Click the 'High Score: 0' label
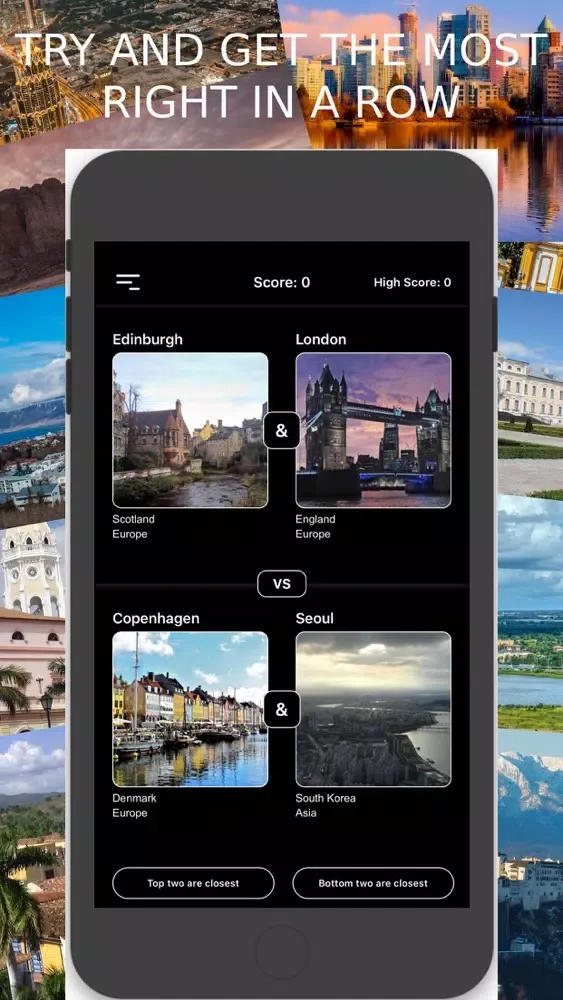 412,283
